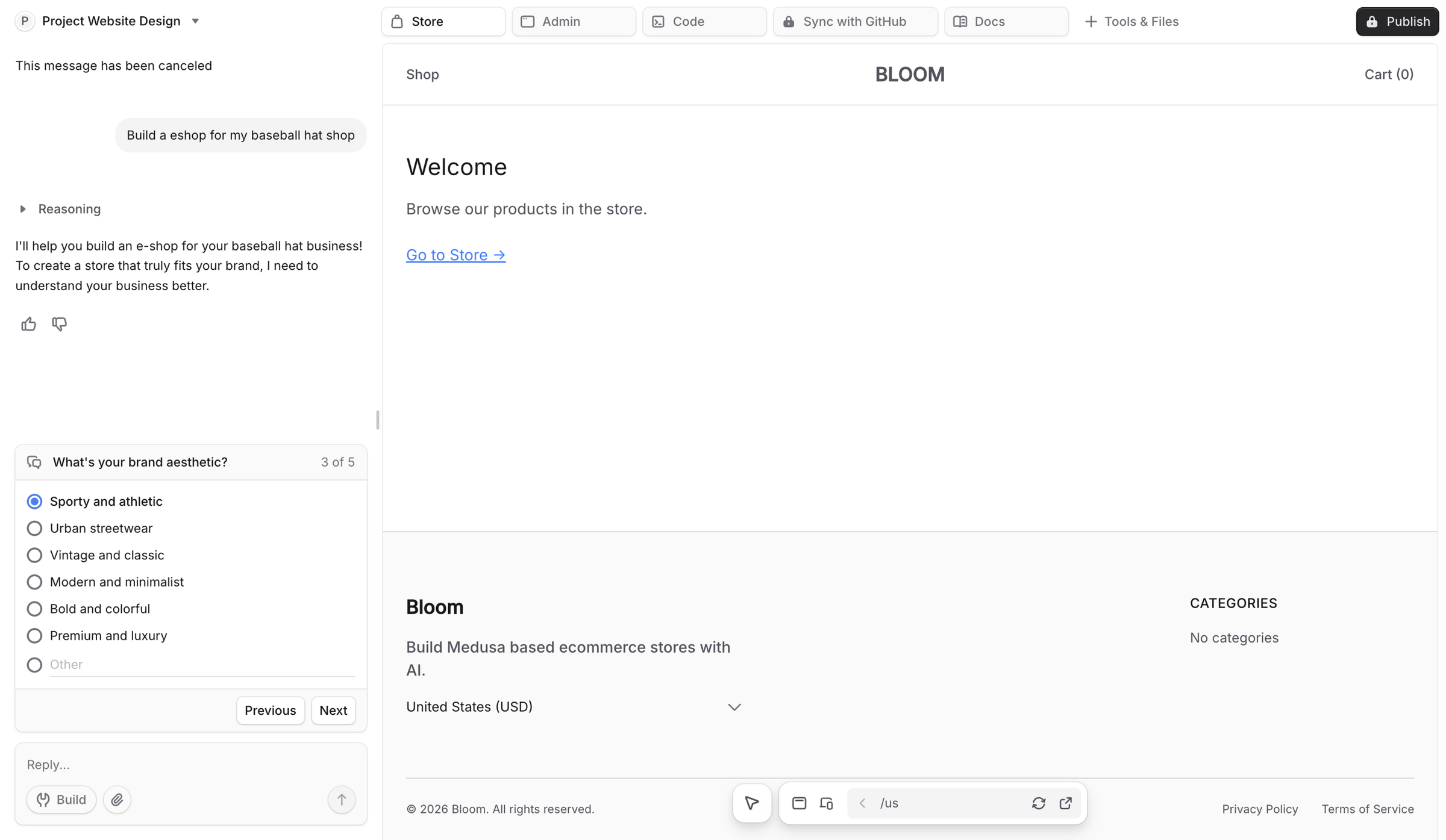Click the Publish button
Screen dimensions: 1446x840
click(x=1397, y=22)
